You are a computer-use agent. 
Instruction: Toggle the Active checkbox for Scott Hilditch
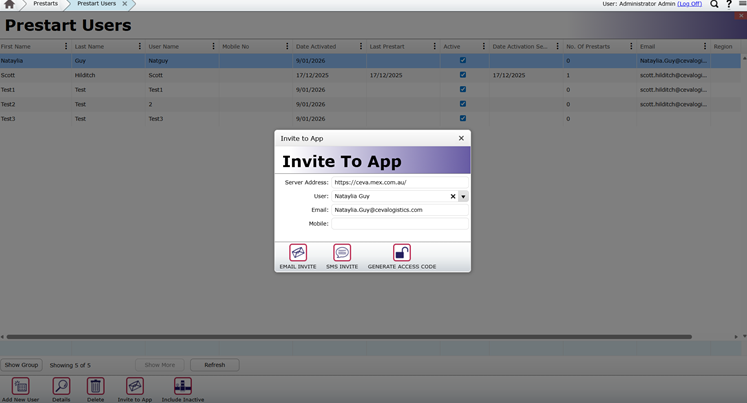pos(462,75)
